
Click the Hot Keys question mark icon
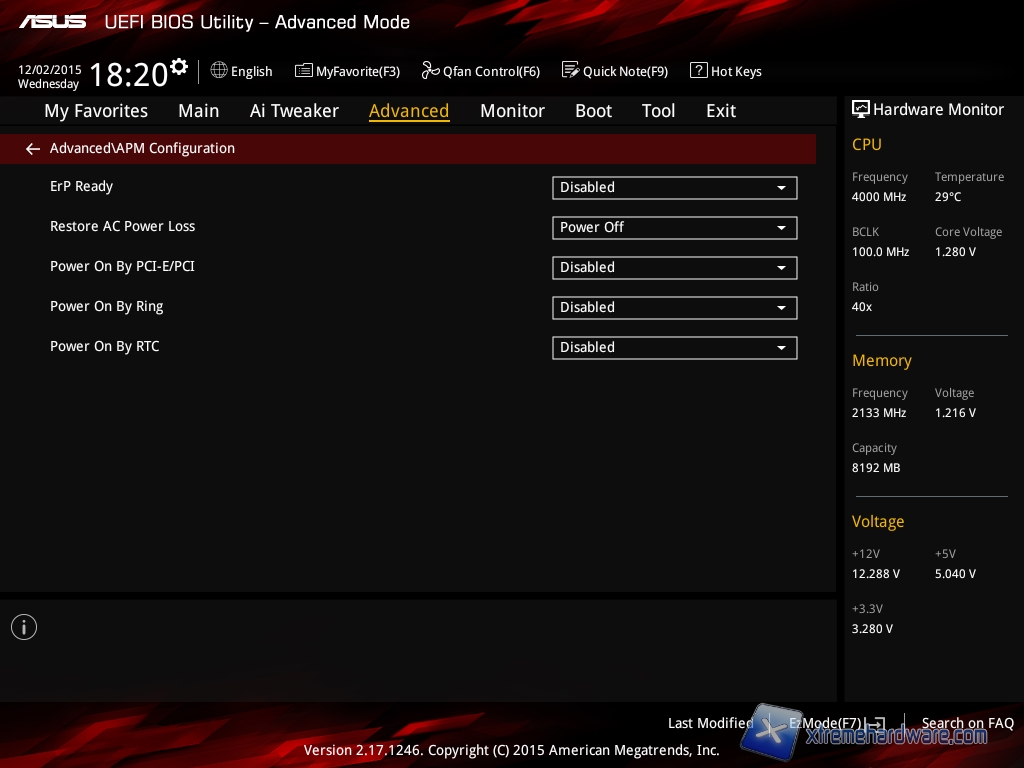tap(699, 71)
